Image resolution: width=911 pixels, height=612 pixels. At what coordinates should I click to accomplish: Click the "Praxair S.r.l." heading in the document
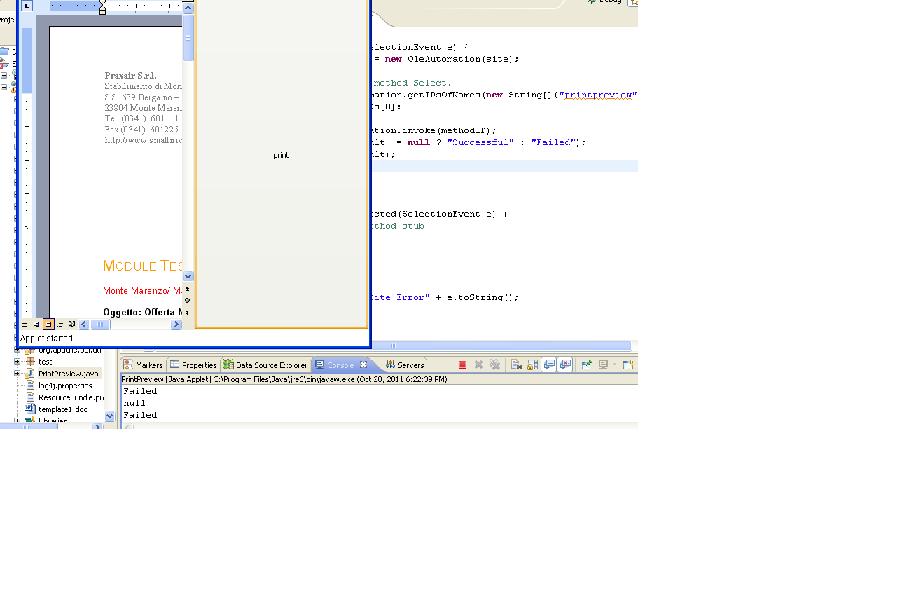pyautogui.click(x=130, y=76)
